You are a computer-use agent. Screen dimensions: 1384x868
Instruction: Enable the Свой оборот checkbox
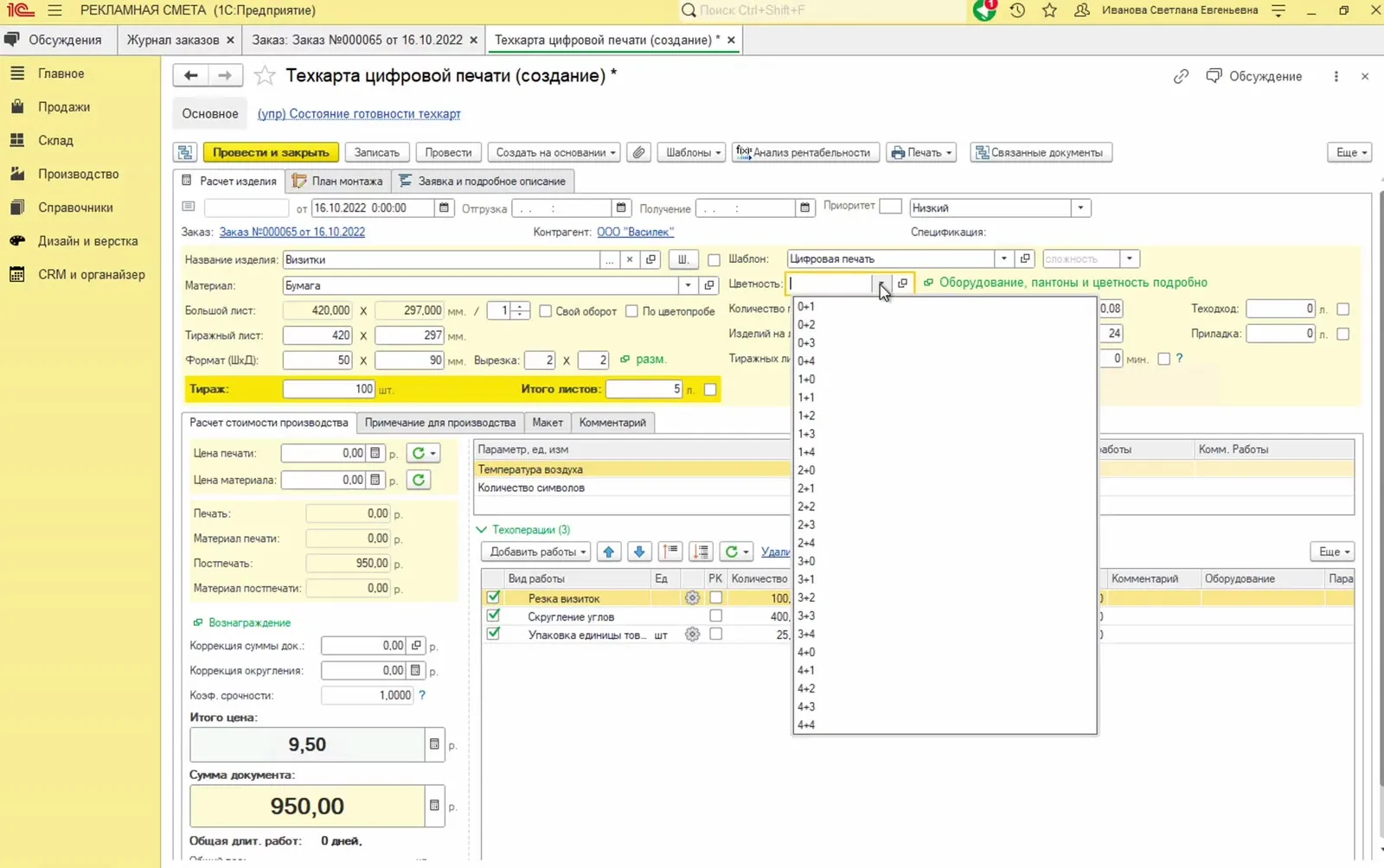(546, 311)
